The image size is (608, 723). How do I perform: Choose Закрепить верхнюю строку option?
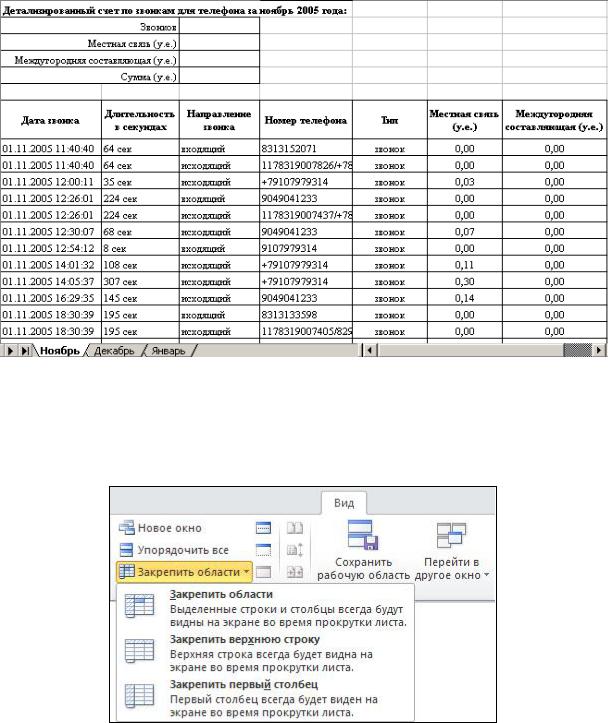266,653
